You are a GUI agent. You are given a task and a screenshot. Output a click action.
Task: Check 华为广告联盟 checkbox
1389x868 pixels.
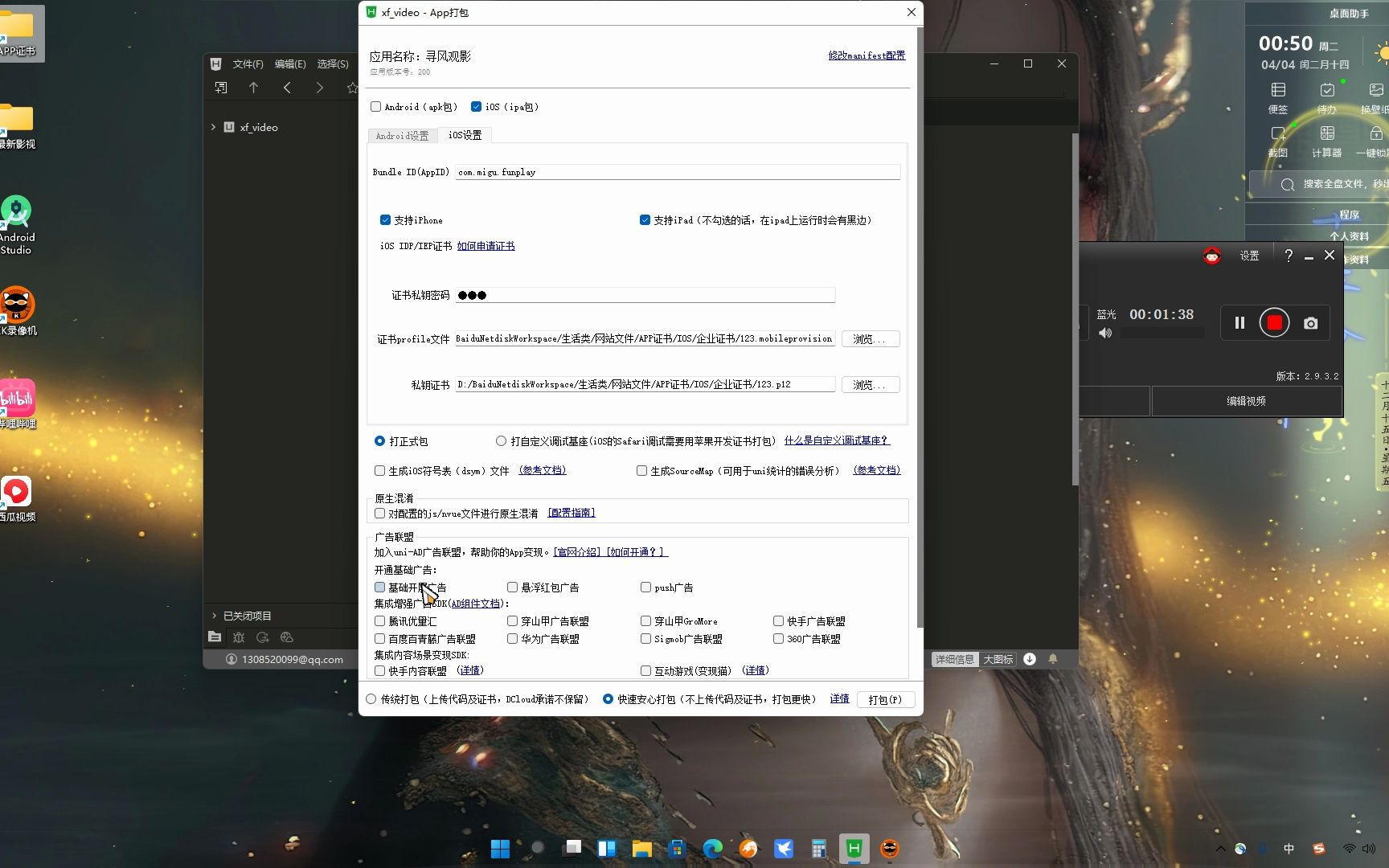[512, 638]
